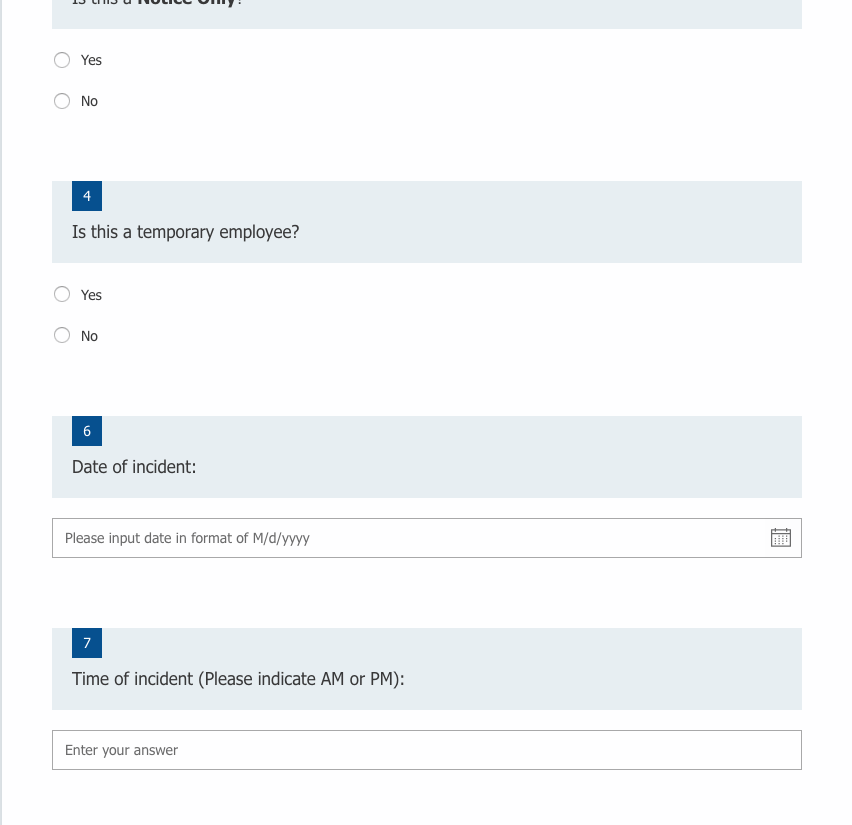Choose Yes for the temporary employee question
Viewport: 852px width, 825px height.
point(62,294)
